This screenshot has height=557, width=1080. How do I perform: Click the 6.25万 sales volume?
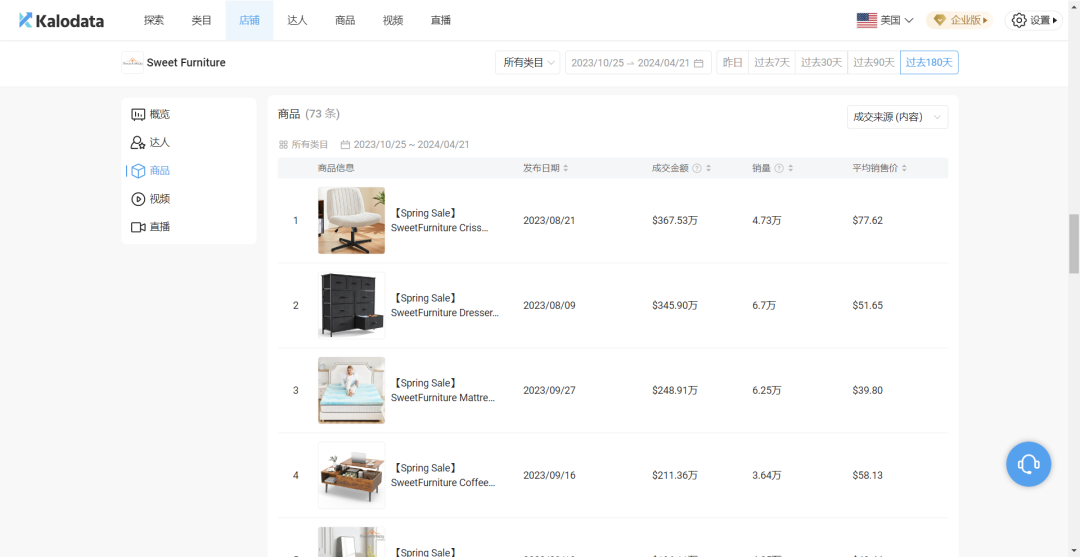(x=767, y=390)
